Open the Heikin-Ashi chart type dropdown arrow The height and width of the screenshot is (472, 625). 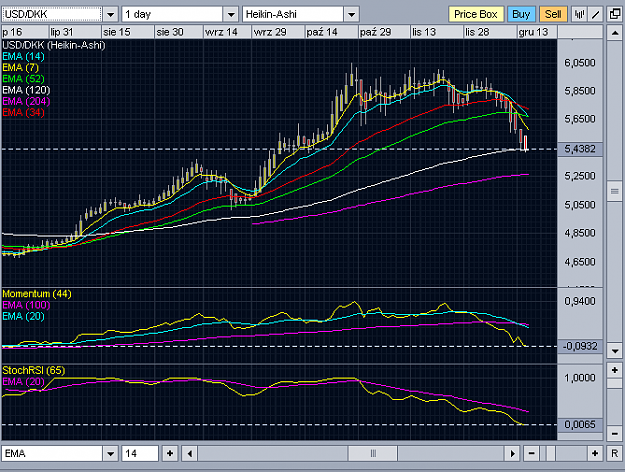pos(351,15)
